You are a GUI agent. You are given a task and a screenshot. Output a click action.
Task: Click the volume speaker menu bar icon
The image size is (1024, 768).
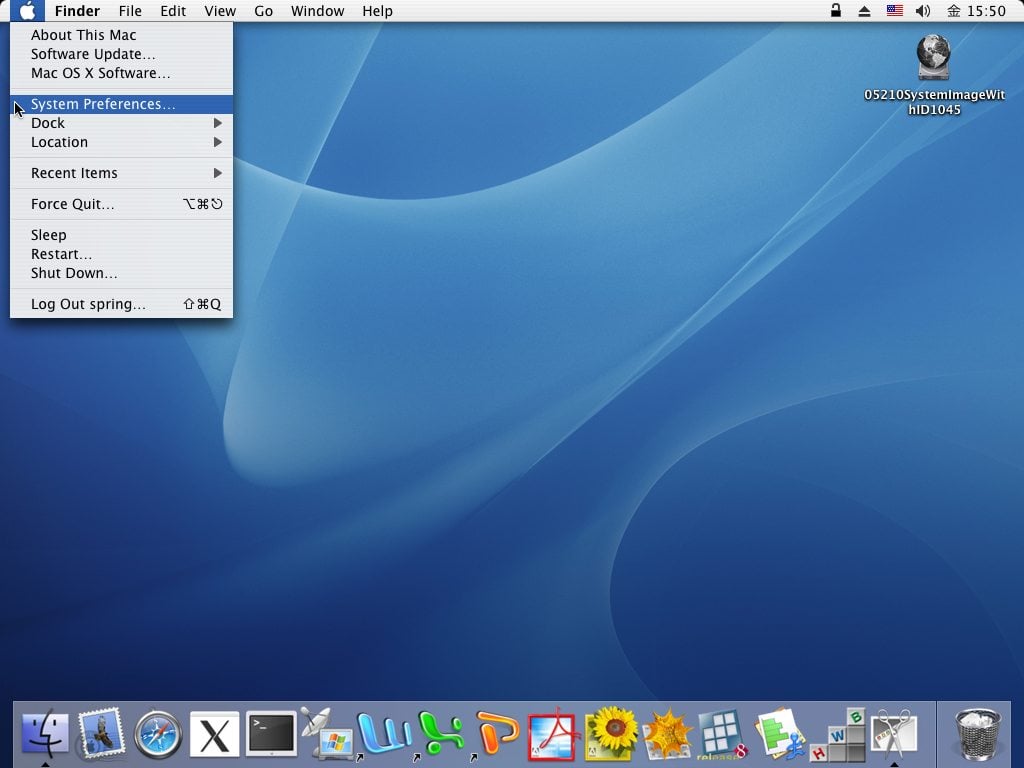[x=922, y=11]
